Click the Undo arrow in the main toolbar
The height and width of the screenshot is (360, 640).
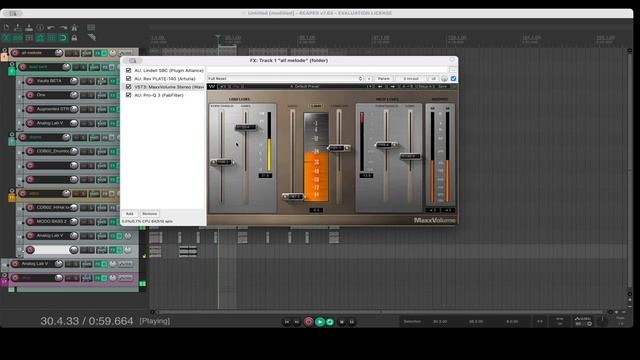[51, 28]
